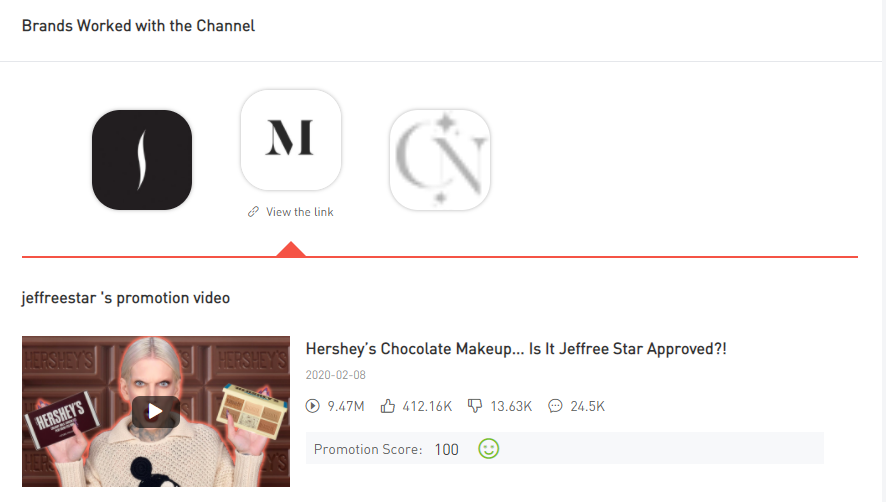This screenshot has width=886, height=502.
Task: Open the 'View the link' hyperlink
Action: pos(299,212)
